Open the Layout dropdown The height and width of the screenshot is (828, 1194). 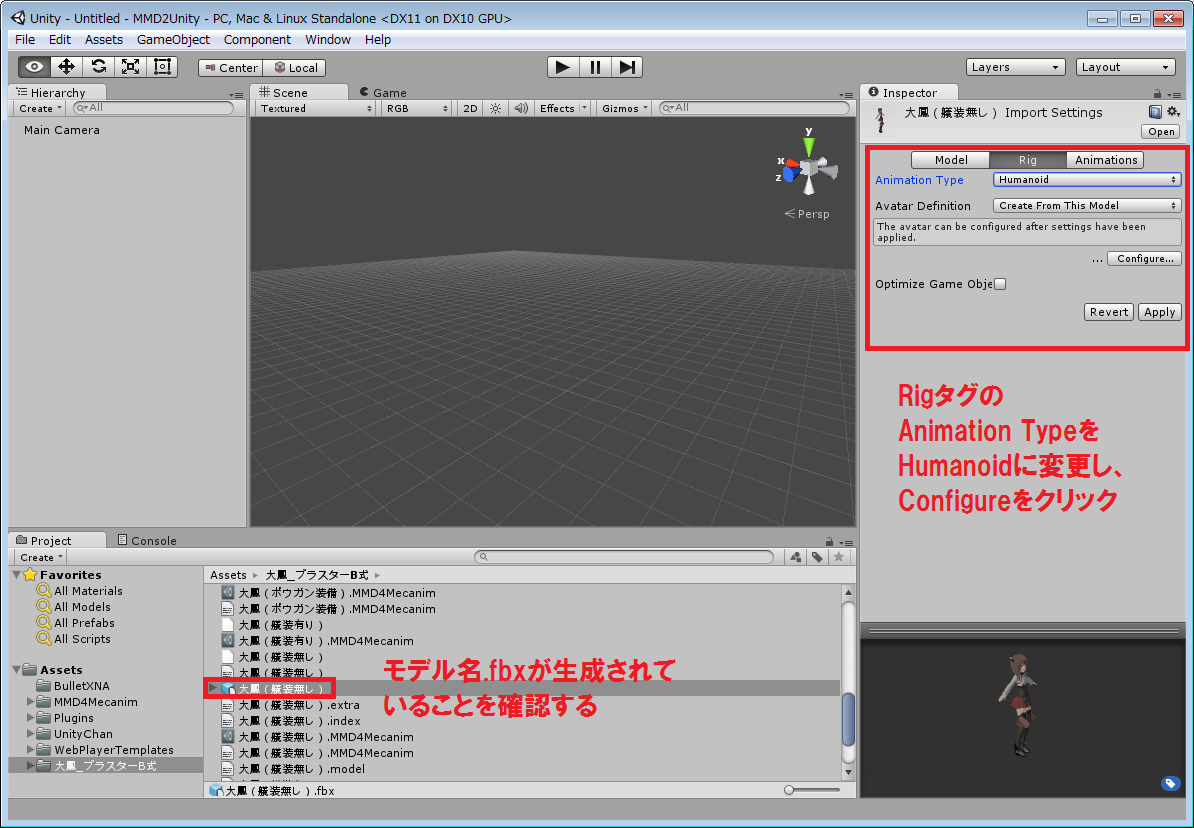click(1125, 67)
